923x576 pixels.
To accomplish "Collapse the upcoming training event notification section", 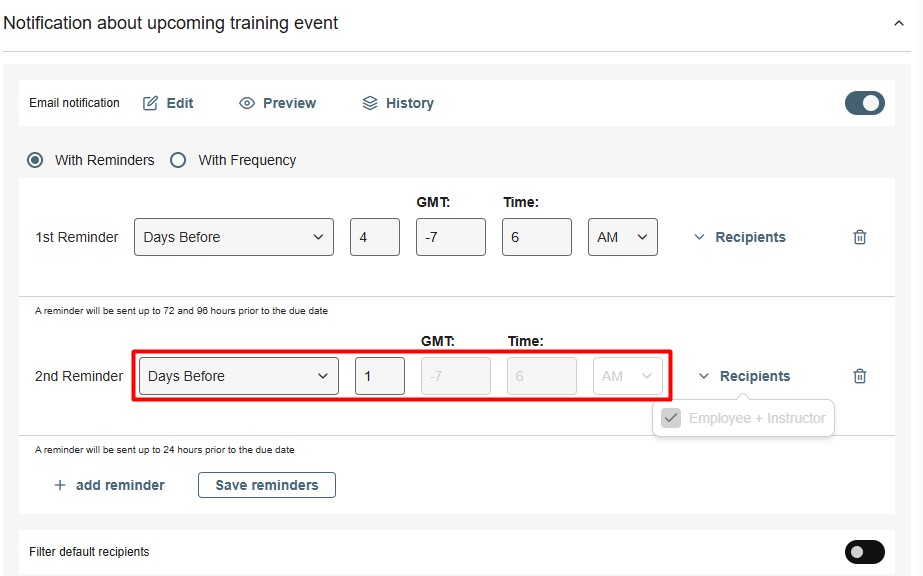I will 898,23.
